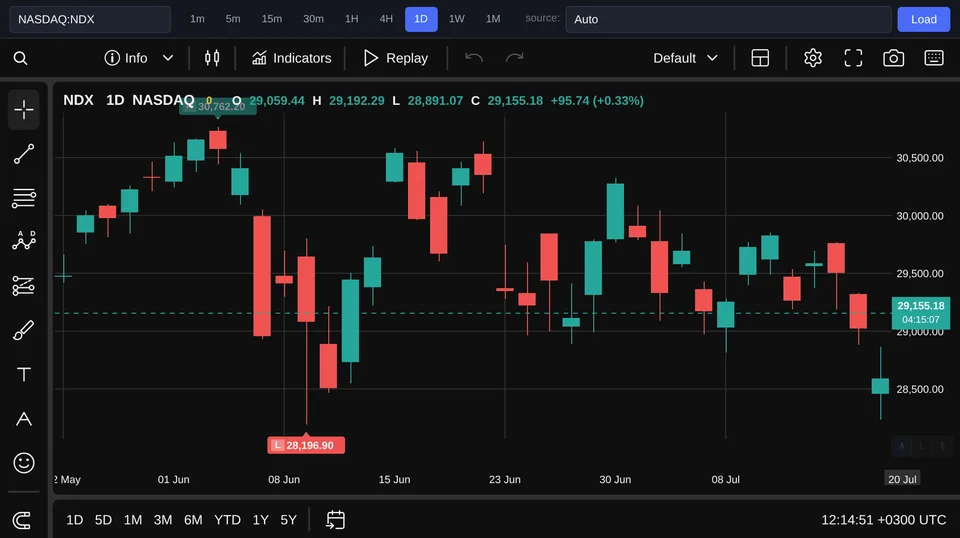The width and height of the screenshot is (960, 538).
Task: Switch to the 30m timeframe
Action: point(313,19)
